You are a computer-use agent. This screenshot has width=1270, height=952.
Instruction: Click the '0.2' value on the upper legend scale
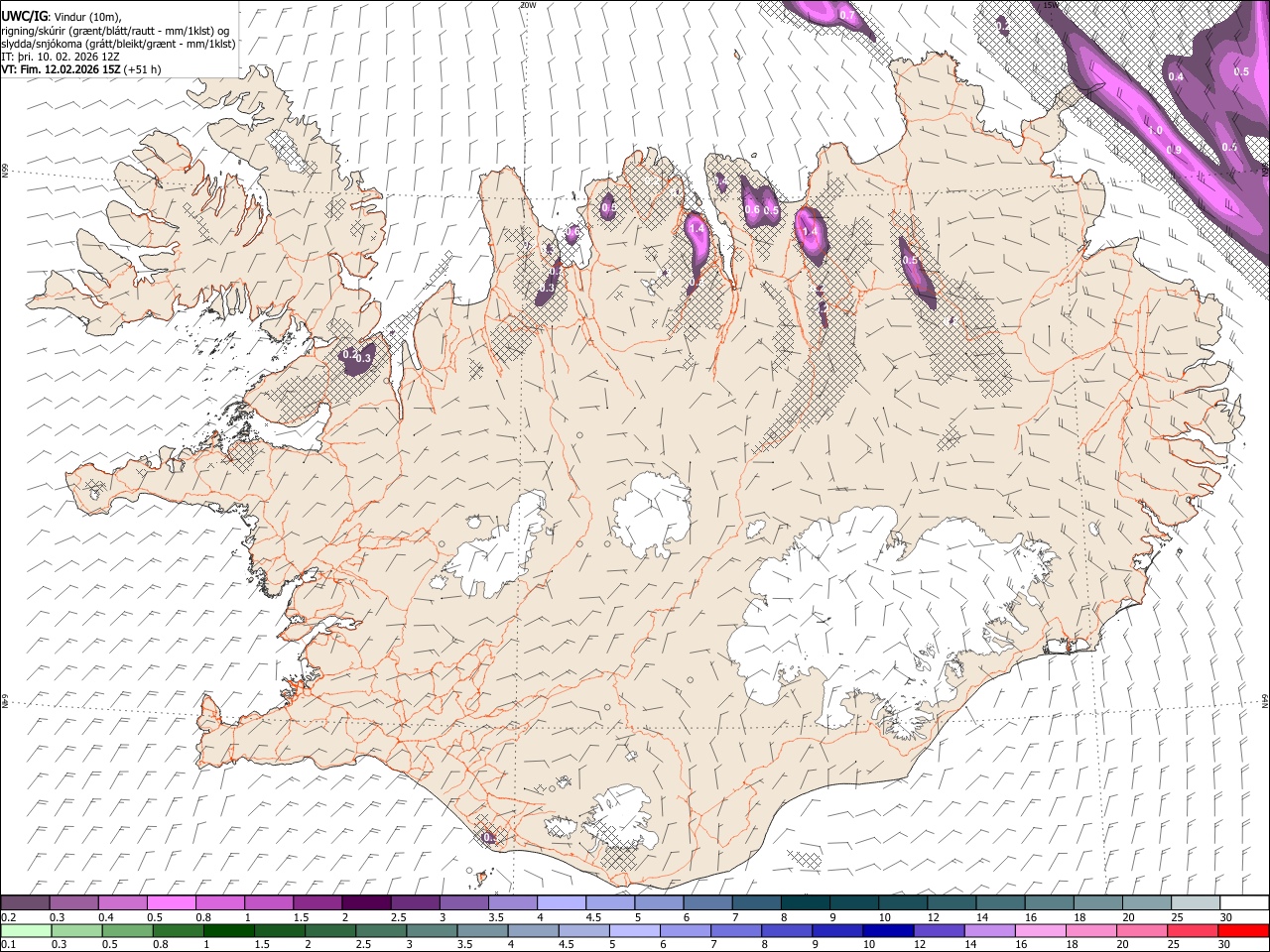8,917
